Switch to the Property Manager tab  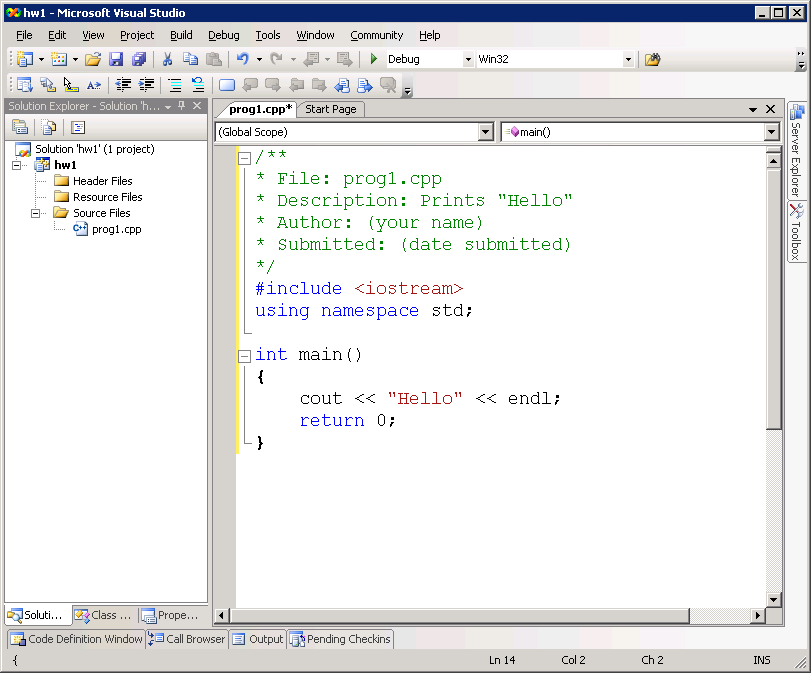(x=171, y=615)
